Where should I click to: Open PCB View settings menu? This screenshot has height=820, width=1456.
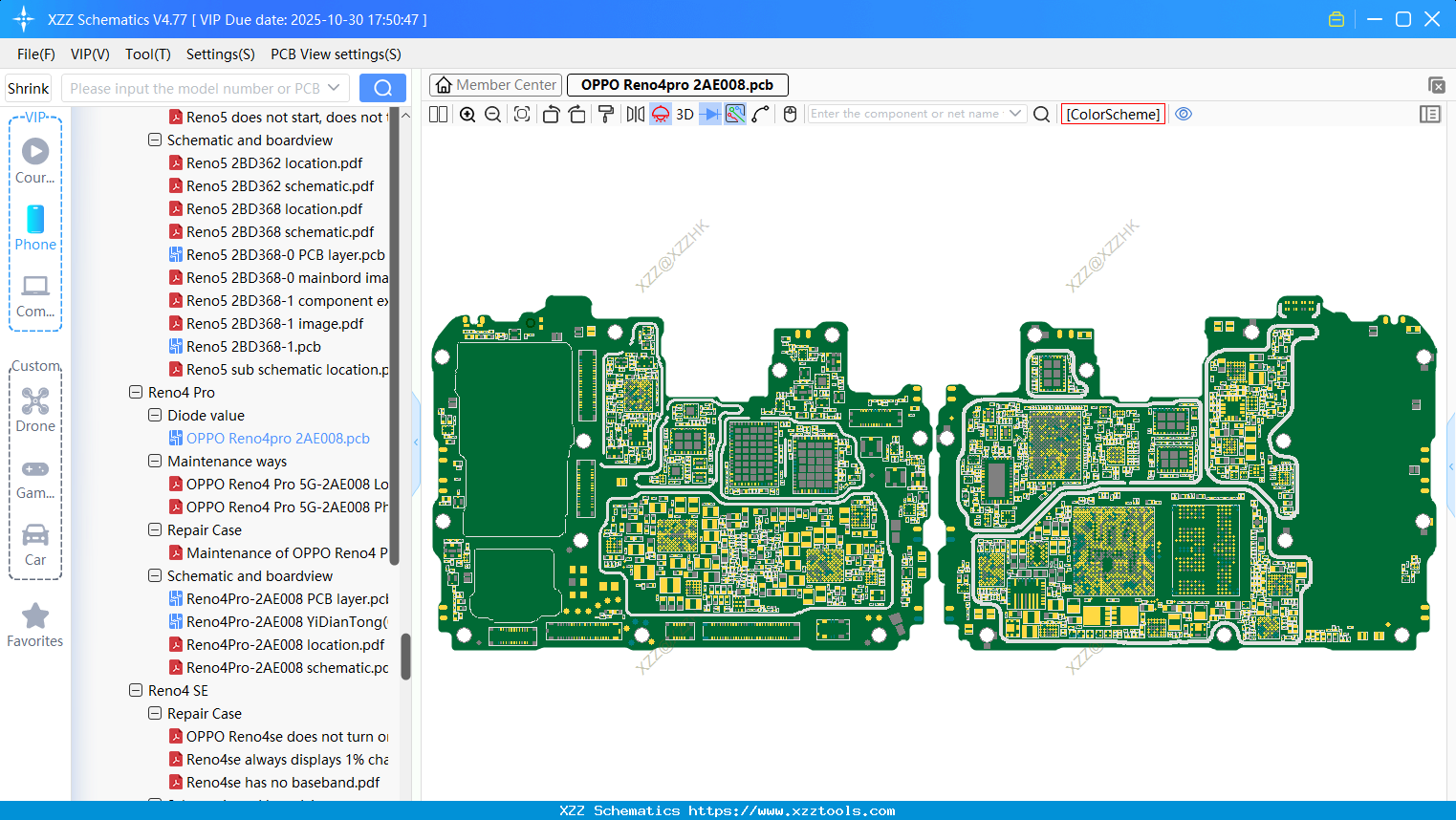[x=336, y=54]
